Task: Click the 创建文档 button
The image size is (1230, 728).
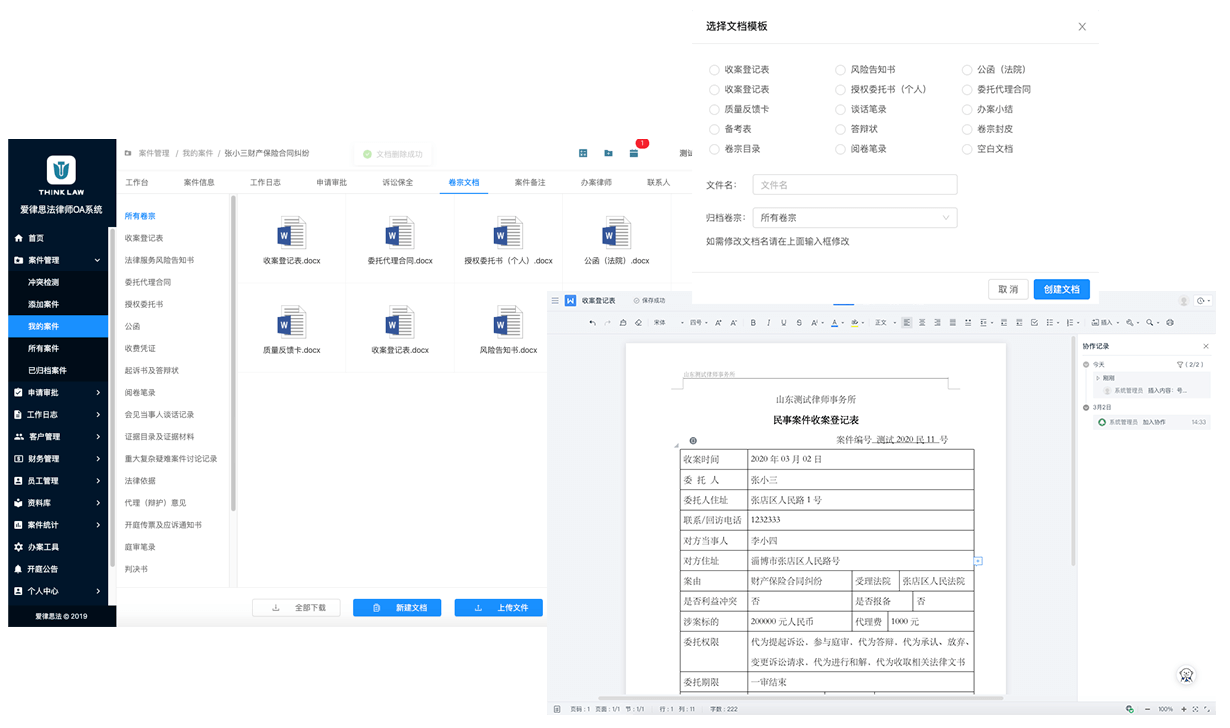Action: click(1061, 289)
